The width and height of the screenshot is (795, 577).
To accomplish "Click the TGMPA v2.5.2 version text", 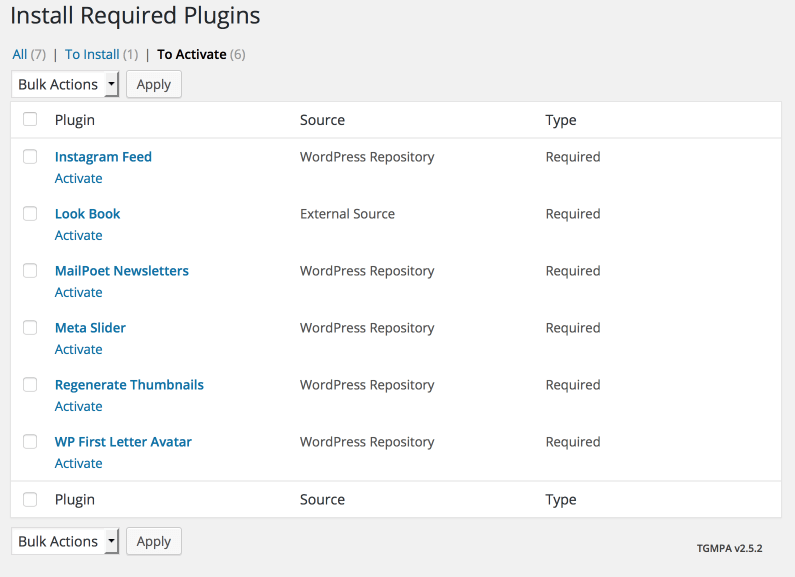I will coord(730,548).
